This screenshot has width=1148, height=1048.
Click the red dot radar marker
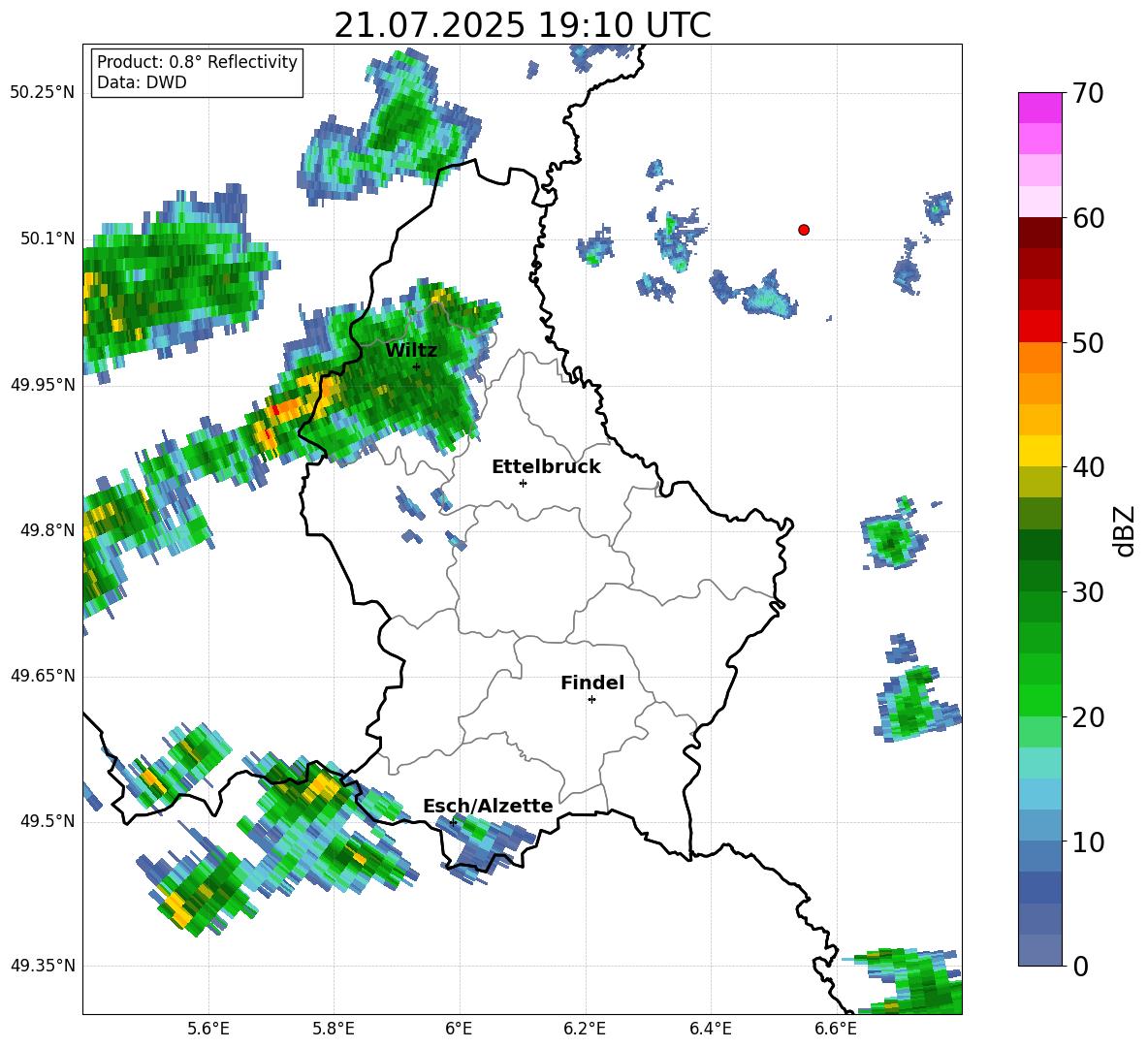point(804,230)
